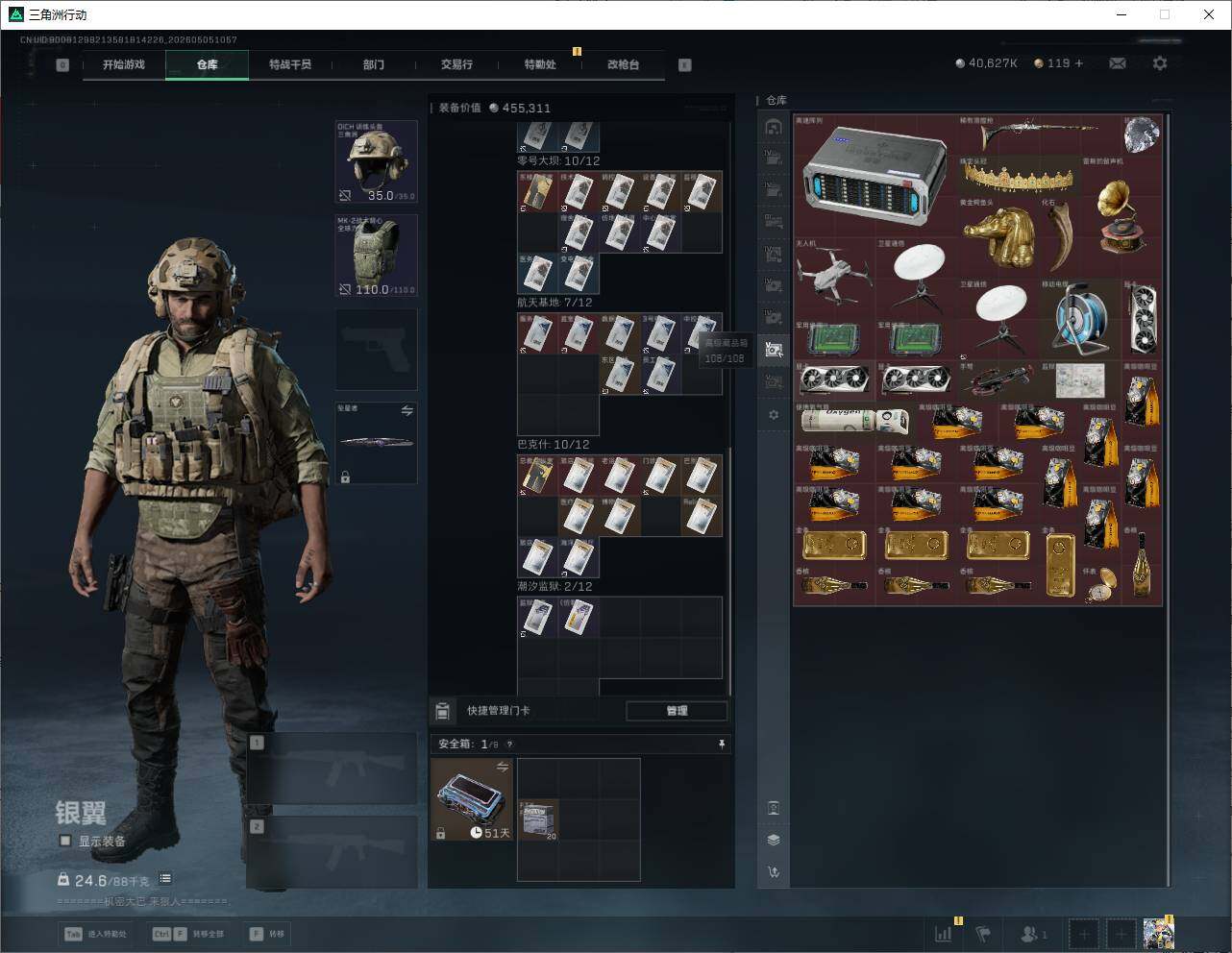
Task: Click the F 转移 shortcut button
Action: [x=268, y=934]
